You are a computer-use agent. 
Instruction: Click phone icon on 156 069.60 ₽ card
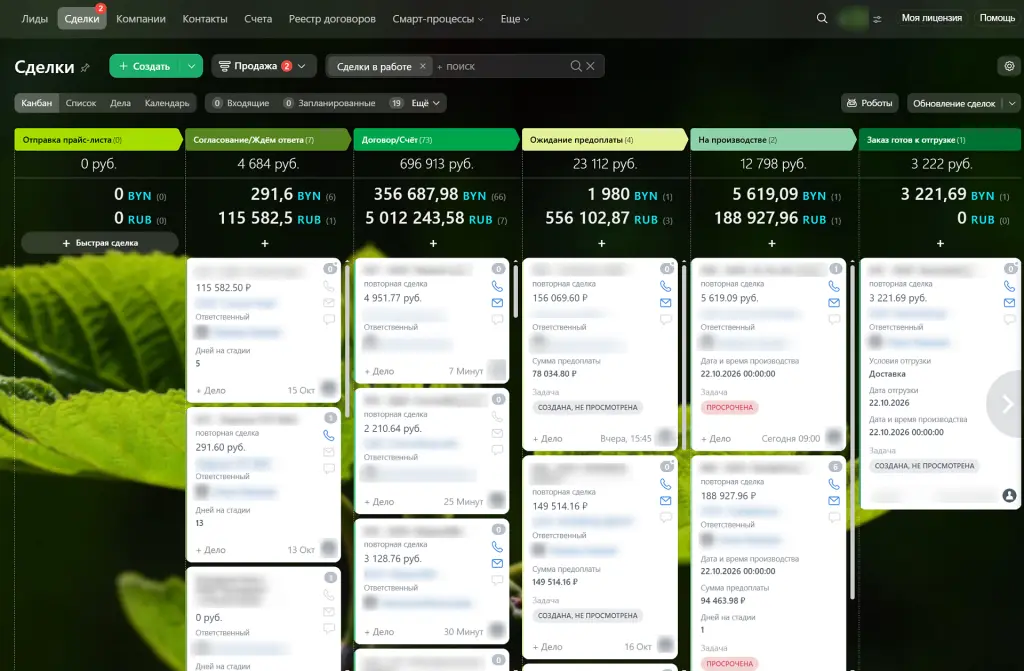click(665, 286)
